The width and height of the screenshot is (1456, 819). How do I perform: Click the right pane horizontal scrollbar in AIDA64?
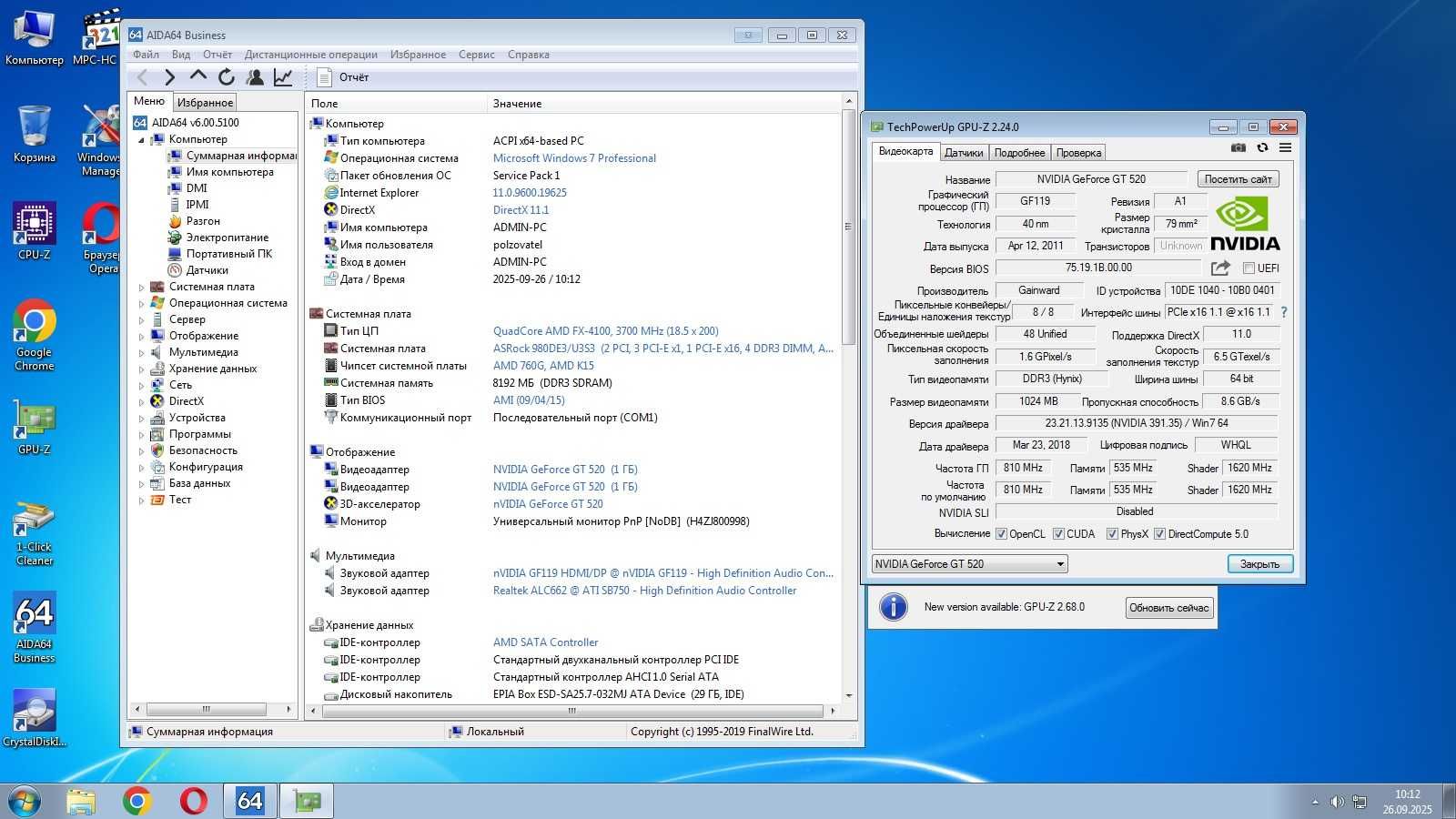click(571, 711)
